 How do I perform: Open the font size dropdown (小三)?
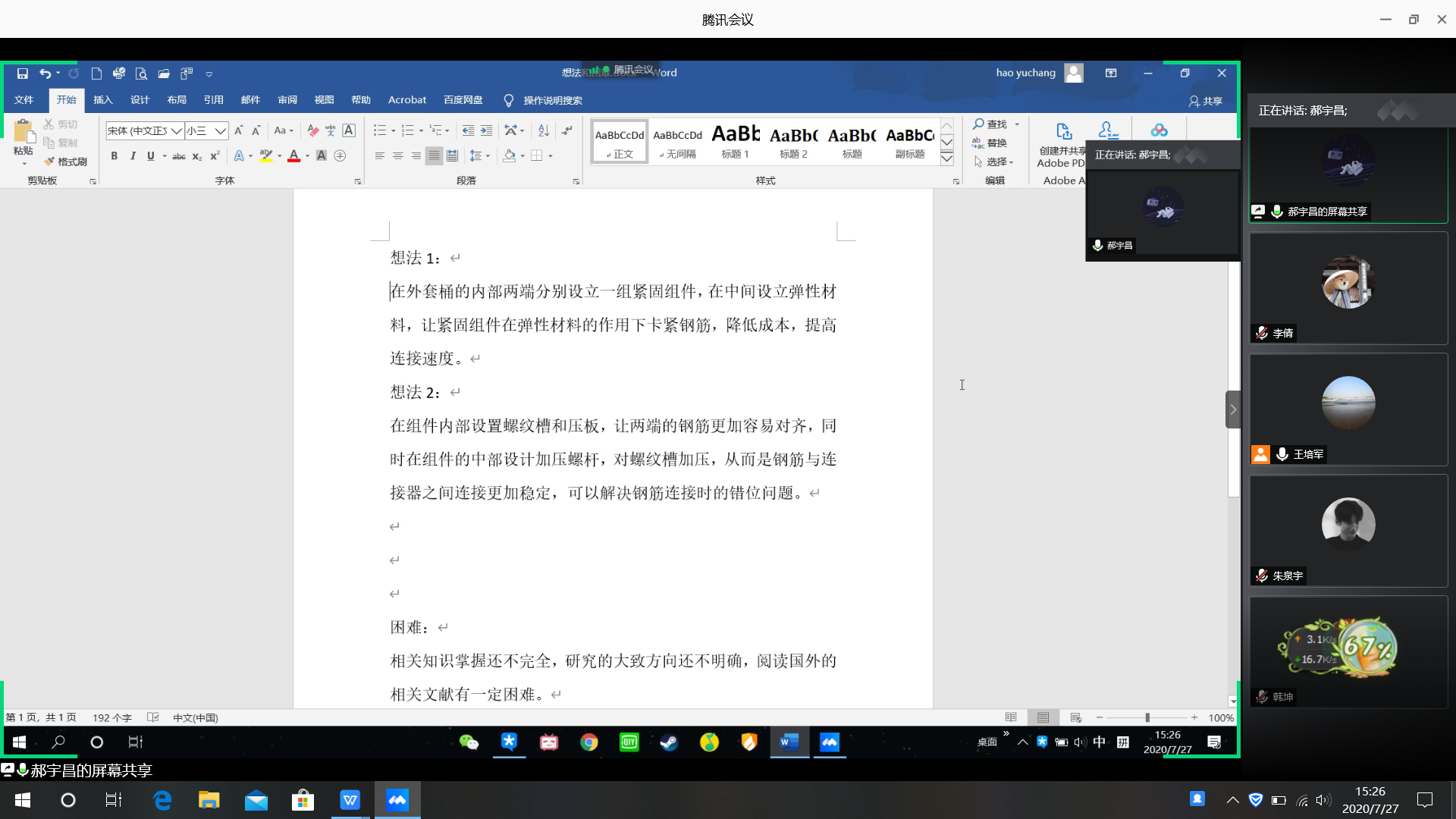tap(220, 130)
